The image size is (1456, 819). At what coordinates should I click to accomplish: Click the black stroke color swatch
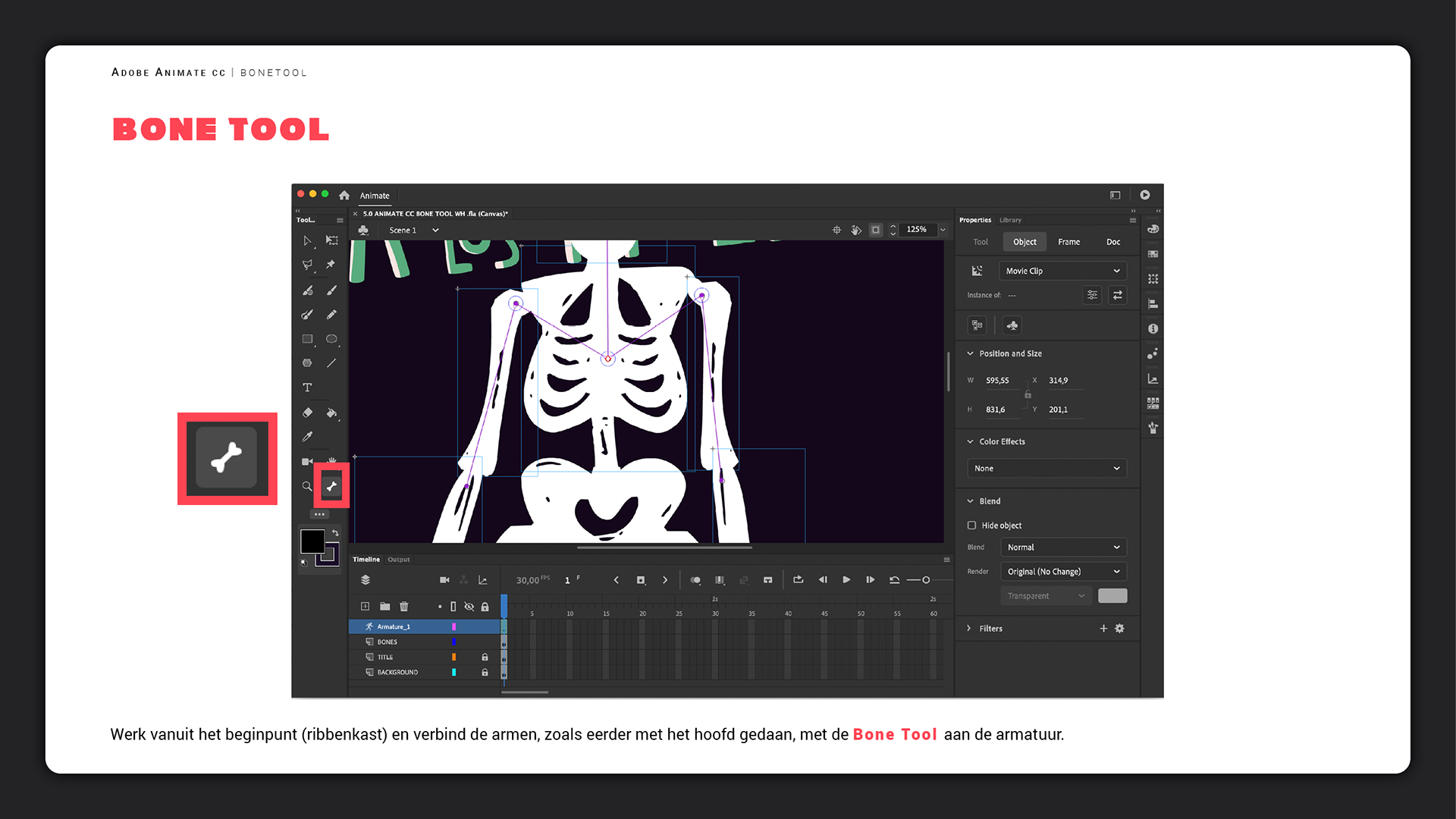pyautogui.click(x=312, y=541)
